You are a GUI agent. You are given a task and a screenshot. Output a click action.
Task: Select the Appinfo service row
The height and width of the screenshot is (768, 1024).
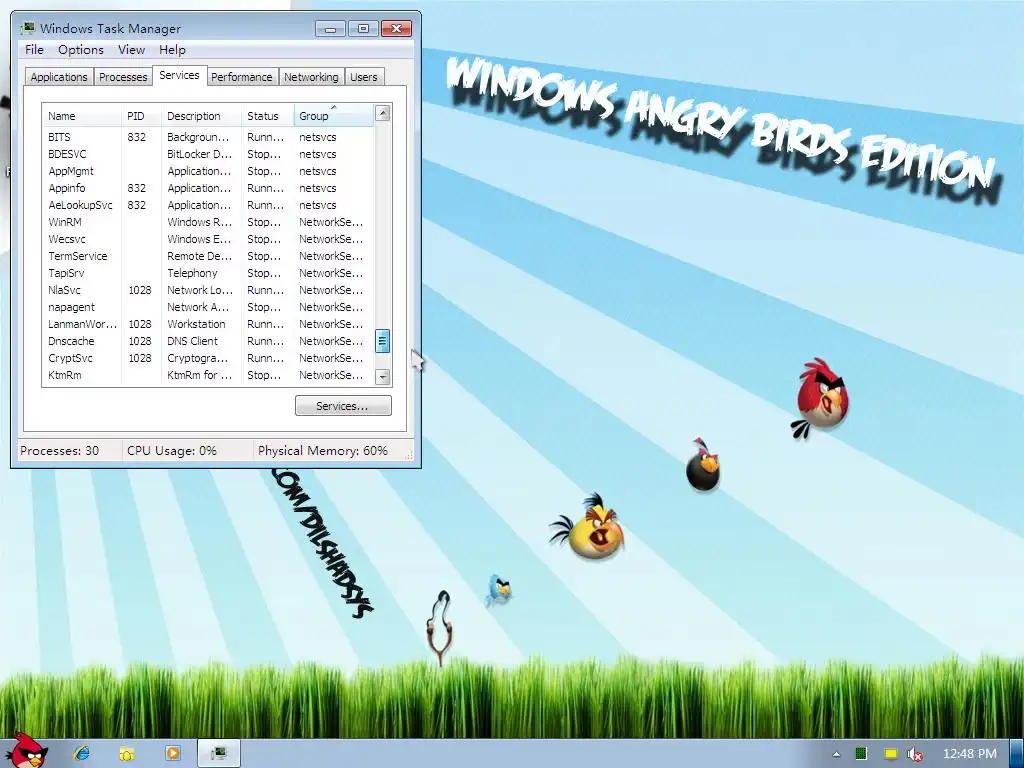(x=208, y=188)
